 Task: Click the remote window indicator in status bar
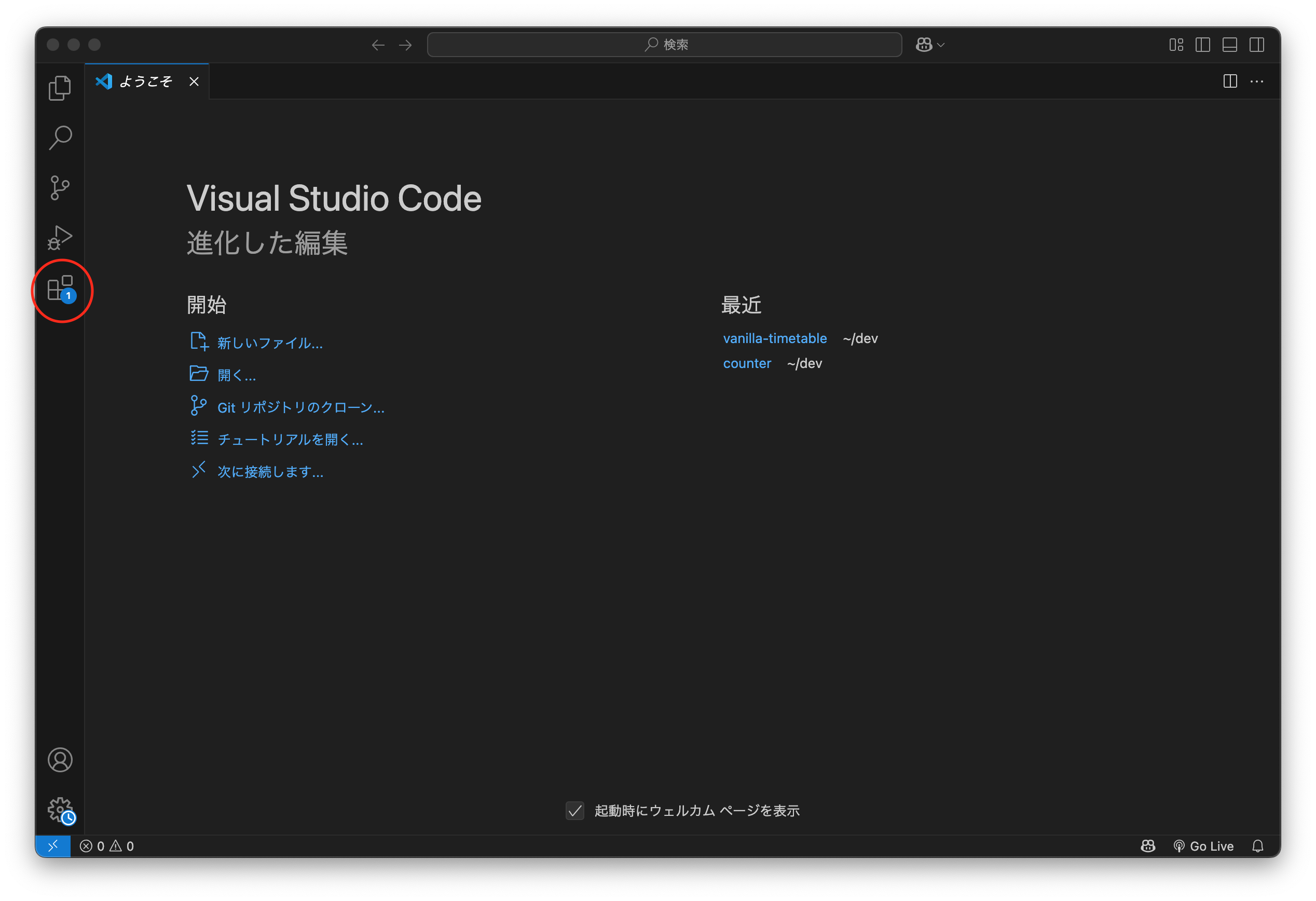pyautogui.click(x=53, y=846)
